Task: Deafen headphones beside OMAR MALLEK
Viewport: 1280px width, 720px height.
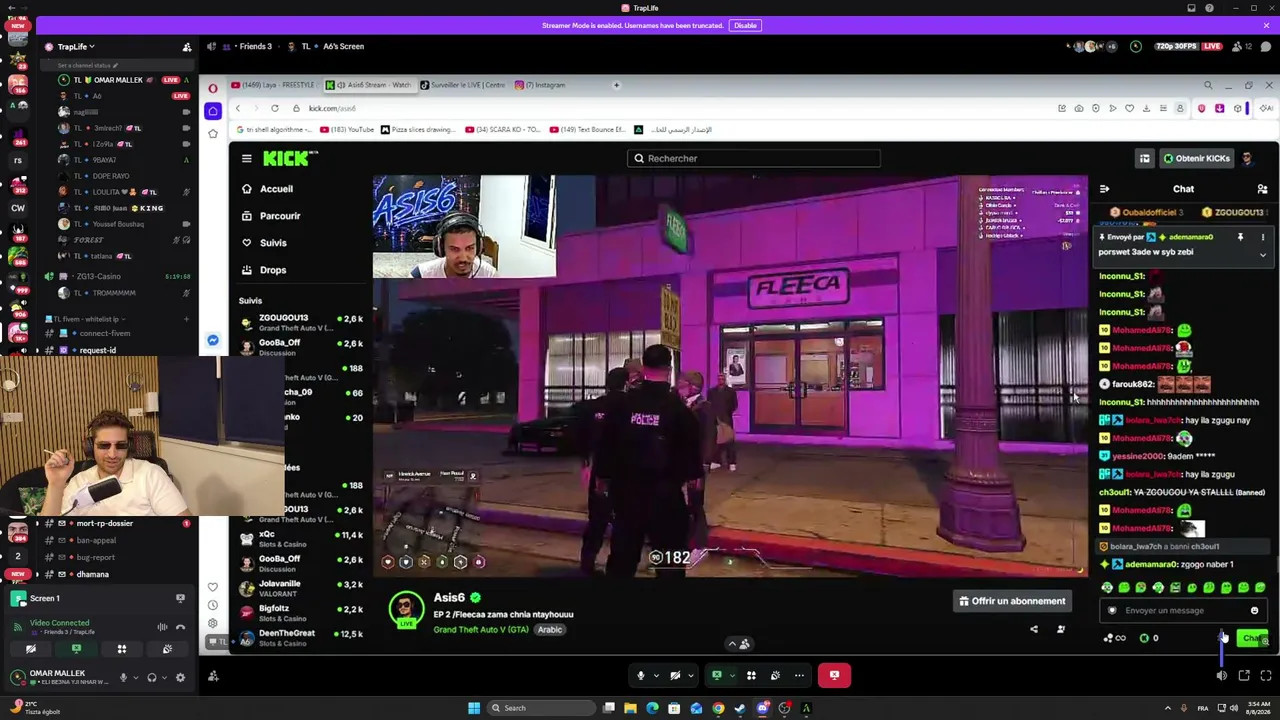Action: [x=152, y=677]
